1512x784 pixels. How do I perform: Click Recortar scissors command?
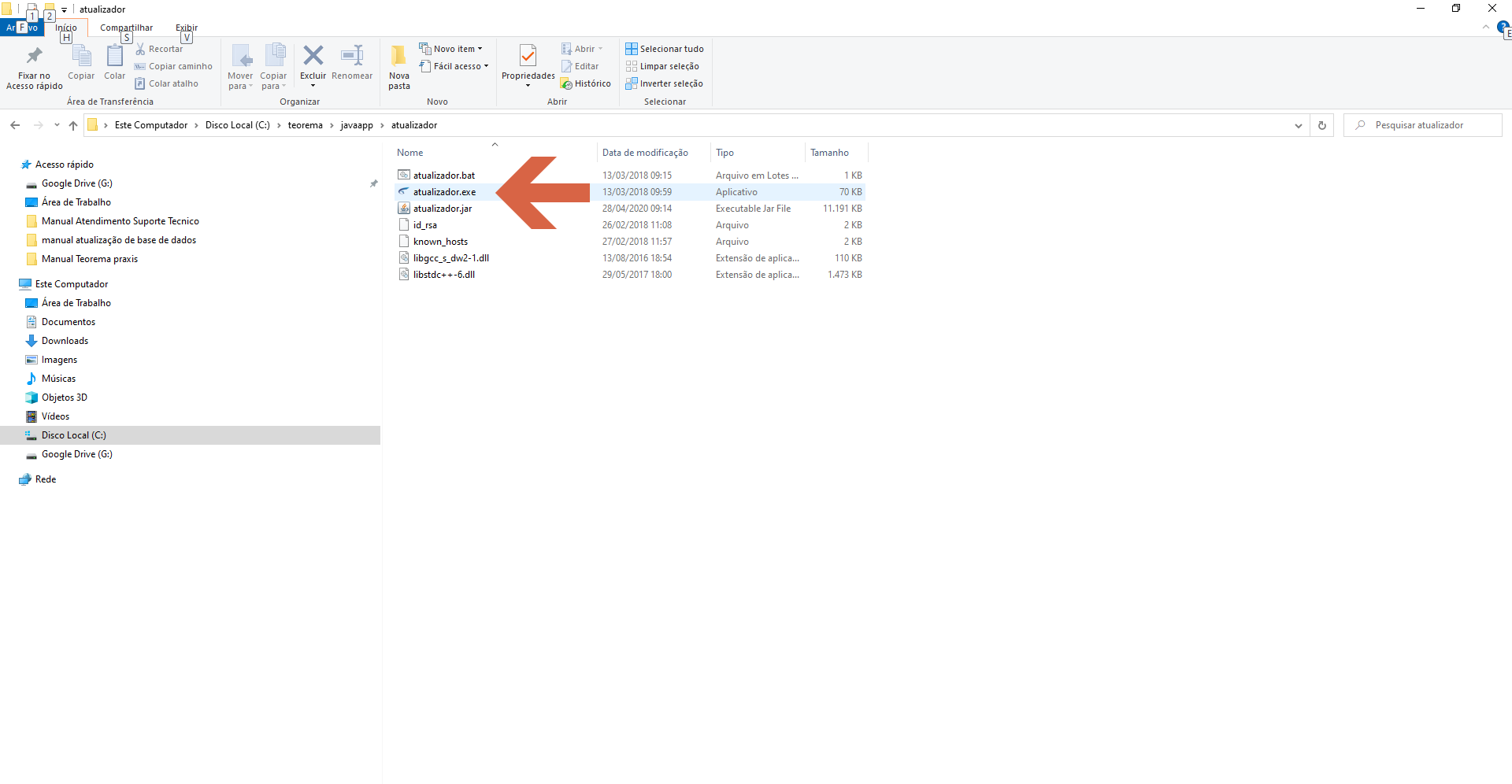pyautogui.click(x=159, y=49)
